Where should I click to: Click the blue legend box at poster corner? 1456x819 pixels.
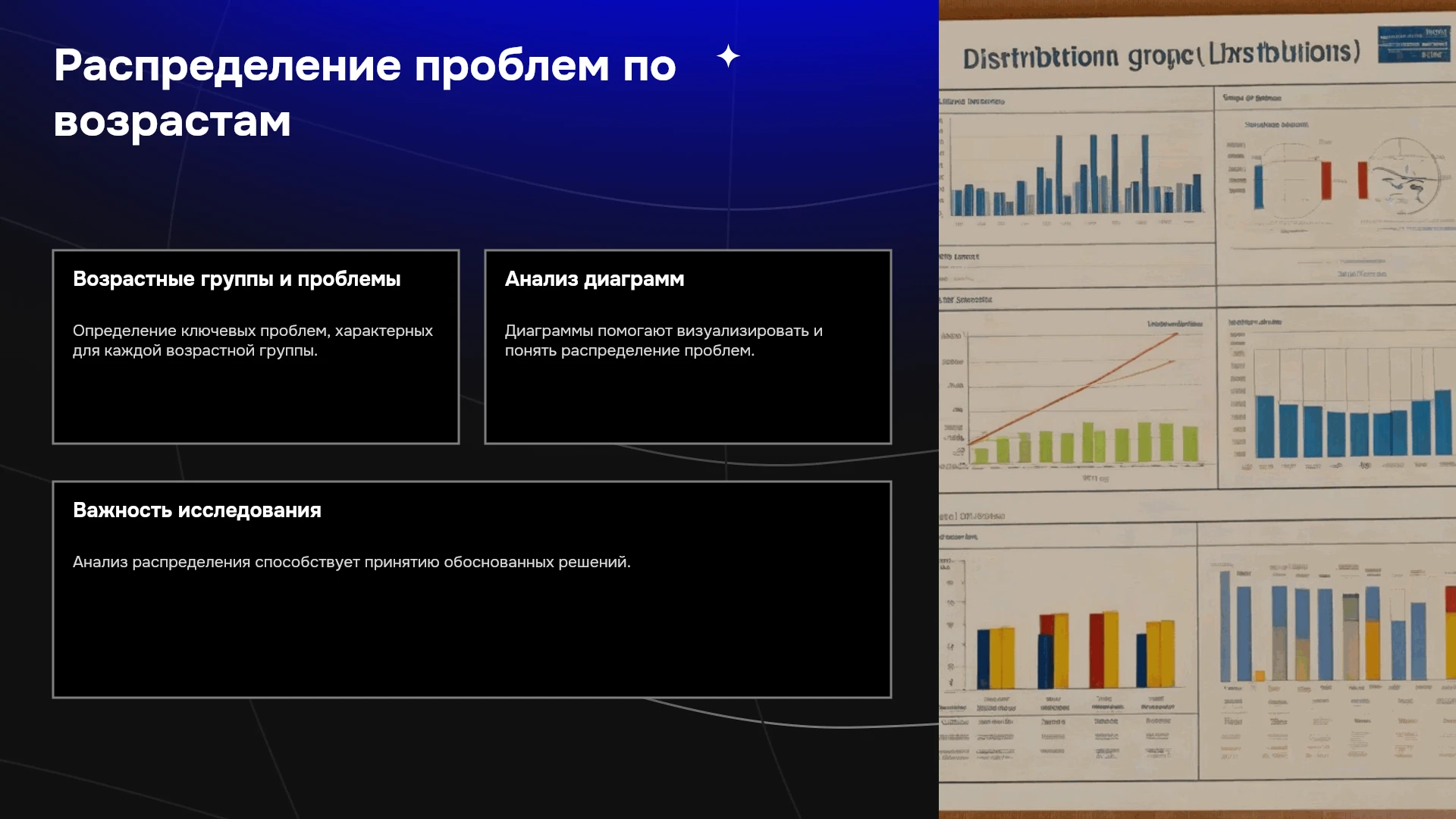coord(1414,44)
